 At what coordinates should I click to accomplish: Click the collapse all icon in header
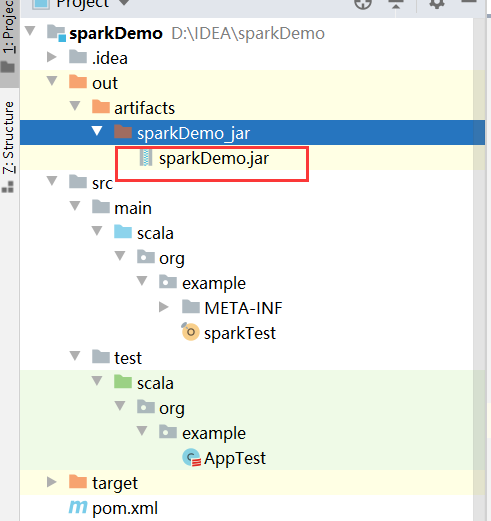[396, 4]
